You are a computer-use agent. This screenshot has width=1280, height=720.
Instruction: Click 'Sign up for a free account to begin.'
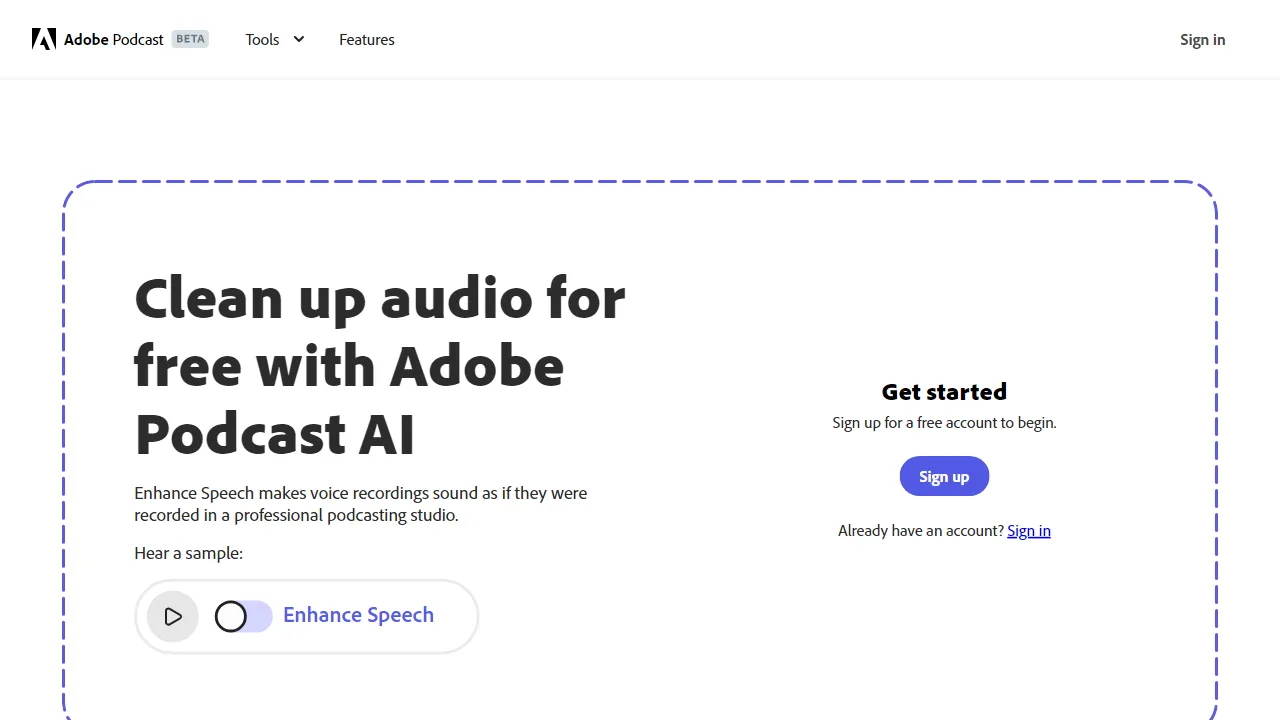[944, 423]
